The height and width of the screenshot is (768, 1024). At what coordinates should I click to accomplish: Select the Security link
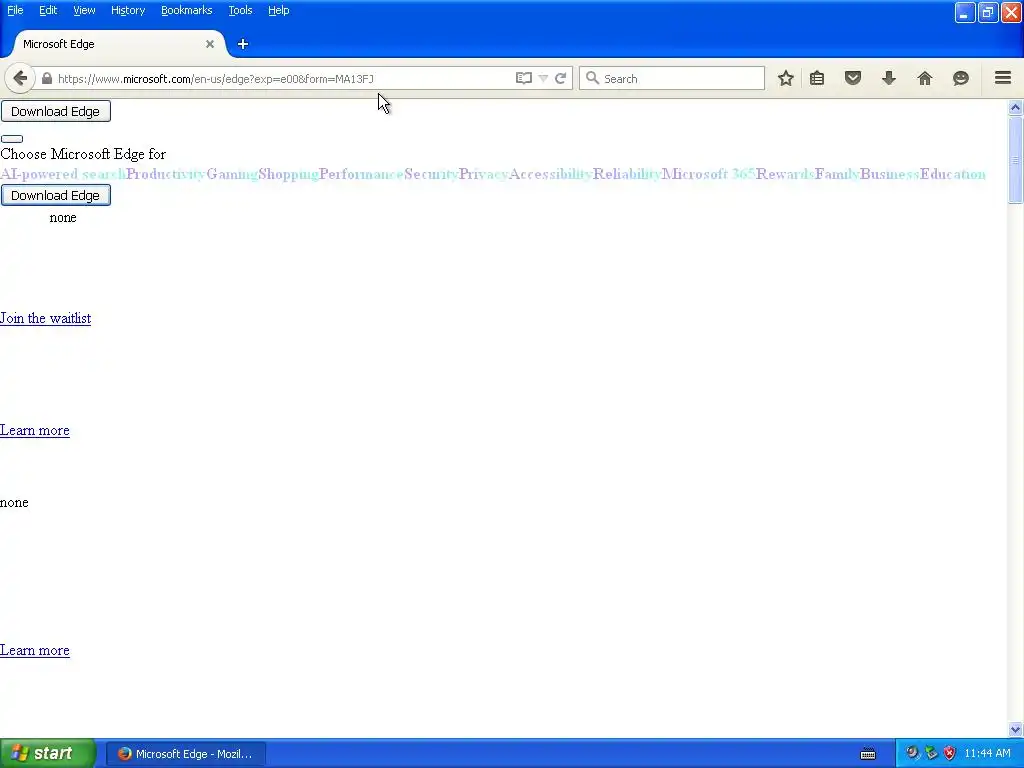pos(431,174)
